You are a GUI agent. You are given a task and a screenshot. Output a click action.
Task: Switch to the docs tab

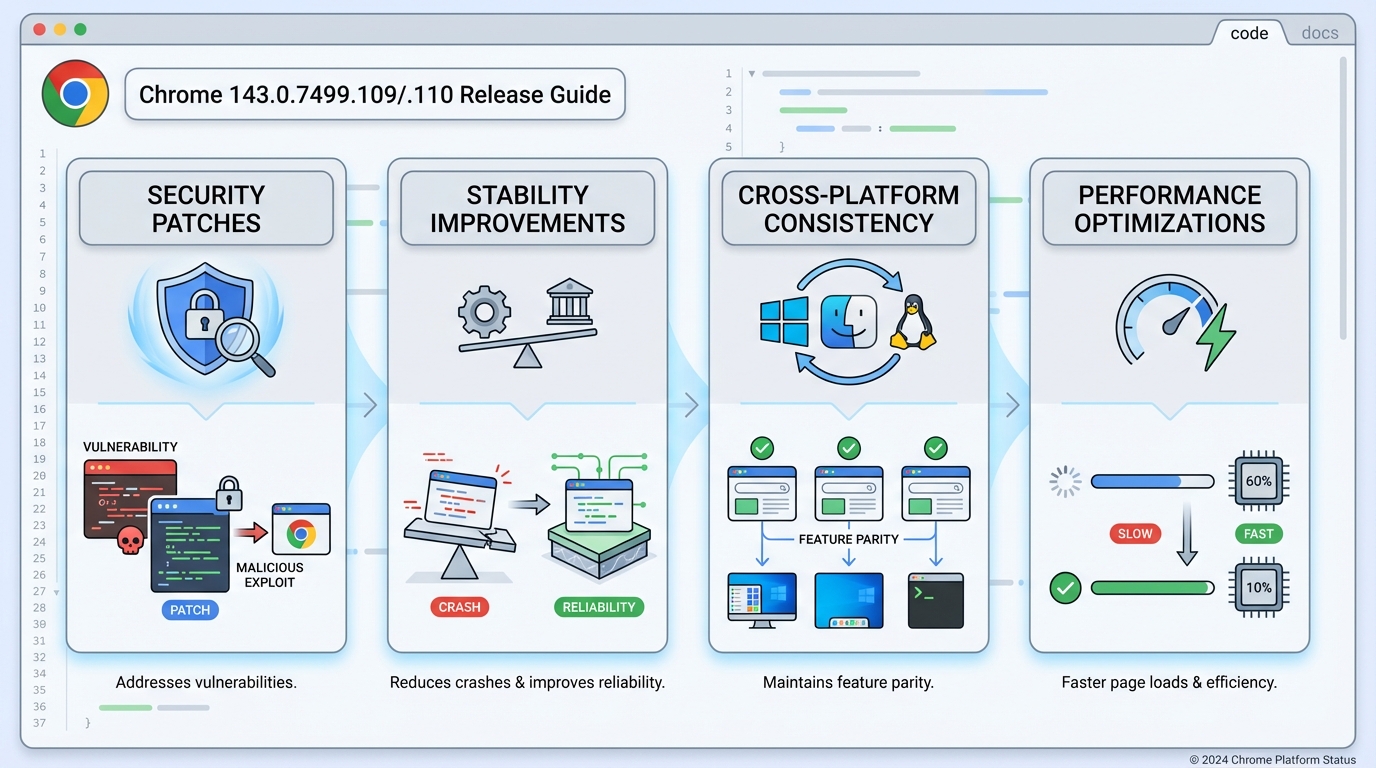coord(1319,33)
